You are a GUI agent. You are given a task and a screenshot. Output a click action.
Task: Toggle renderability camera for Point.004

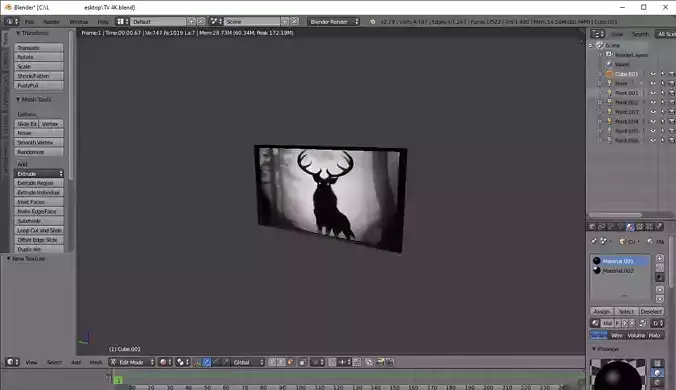pyautogui.click(x=672, y=121)
